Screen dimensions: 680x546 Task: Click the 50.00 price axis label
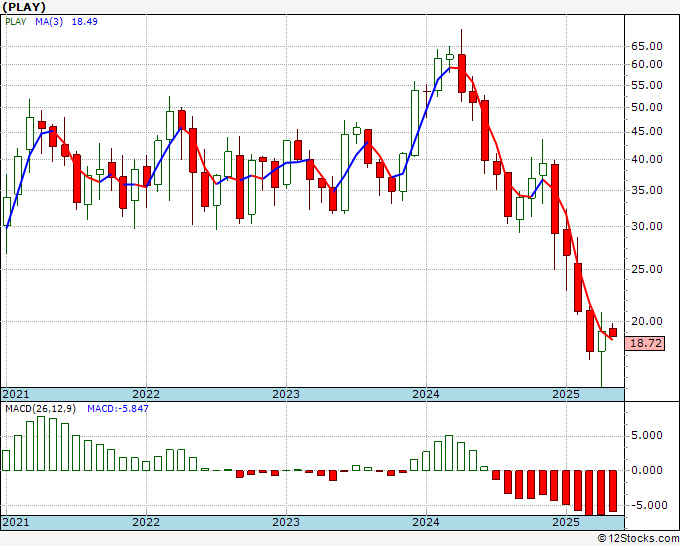tap(647, 107)
